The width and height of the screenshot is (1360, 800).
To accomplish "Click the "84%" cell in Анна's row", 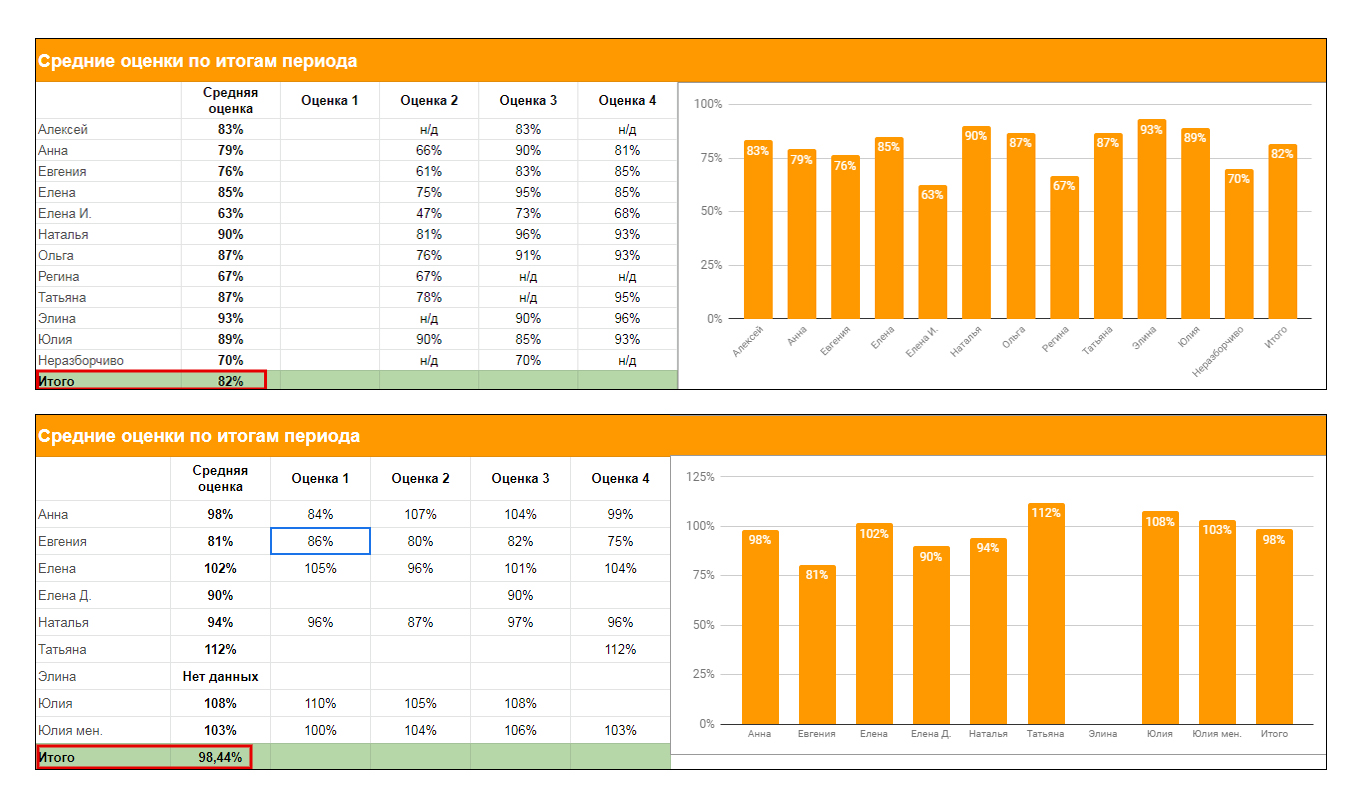I will click(x=320, y=514).
